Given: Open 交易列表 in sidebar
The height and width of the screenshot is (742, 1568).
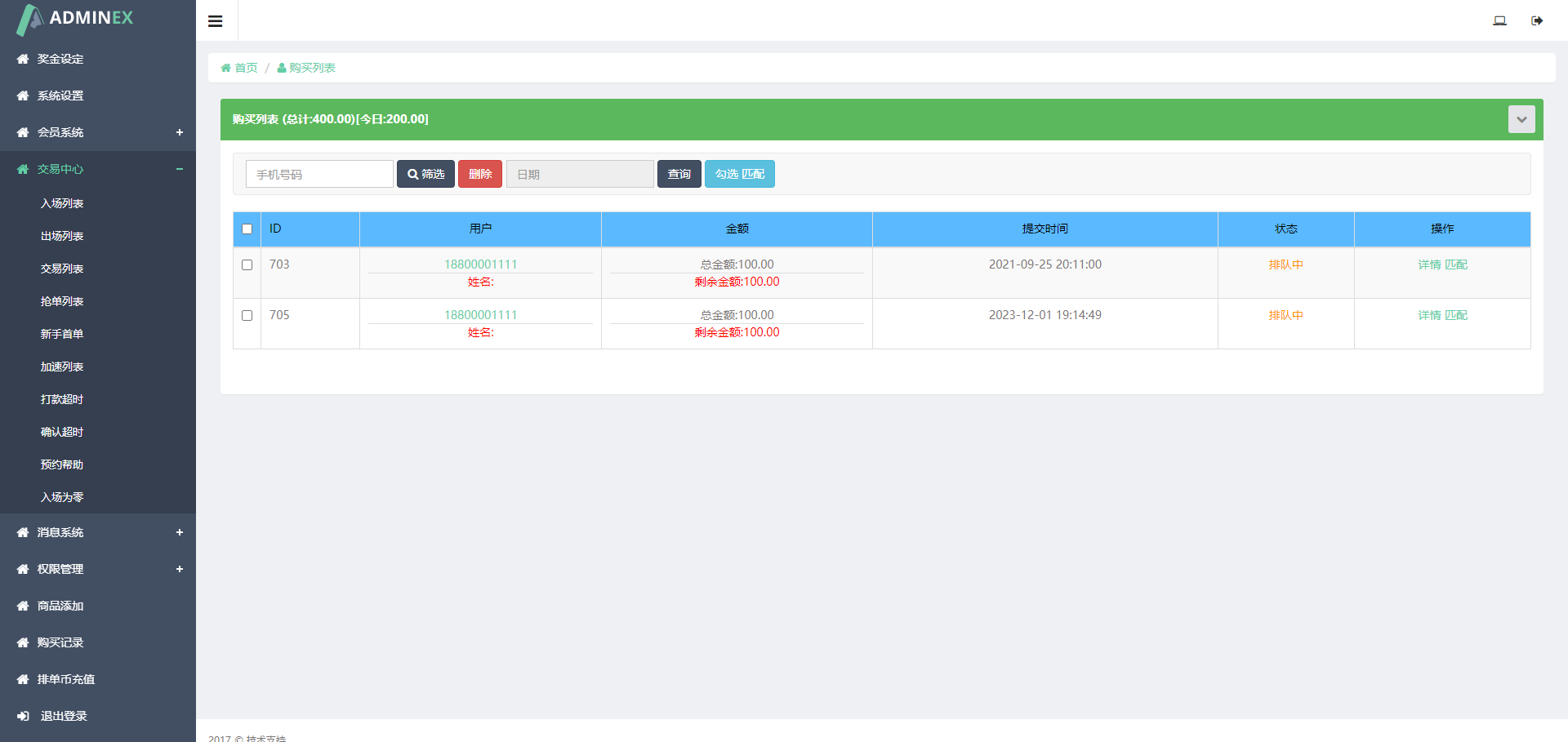Looking at the screenshot, I should 62,269.
